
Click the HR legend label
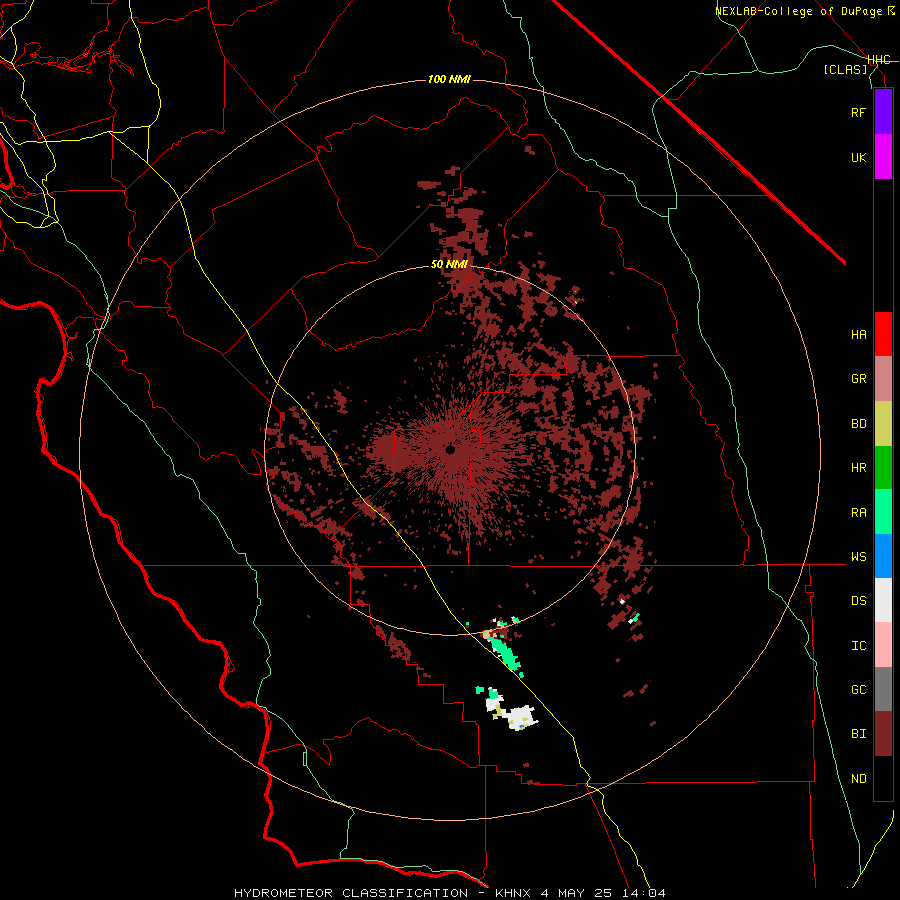point(858,468)
